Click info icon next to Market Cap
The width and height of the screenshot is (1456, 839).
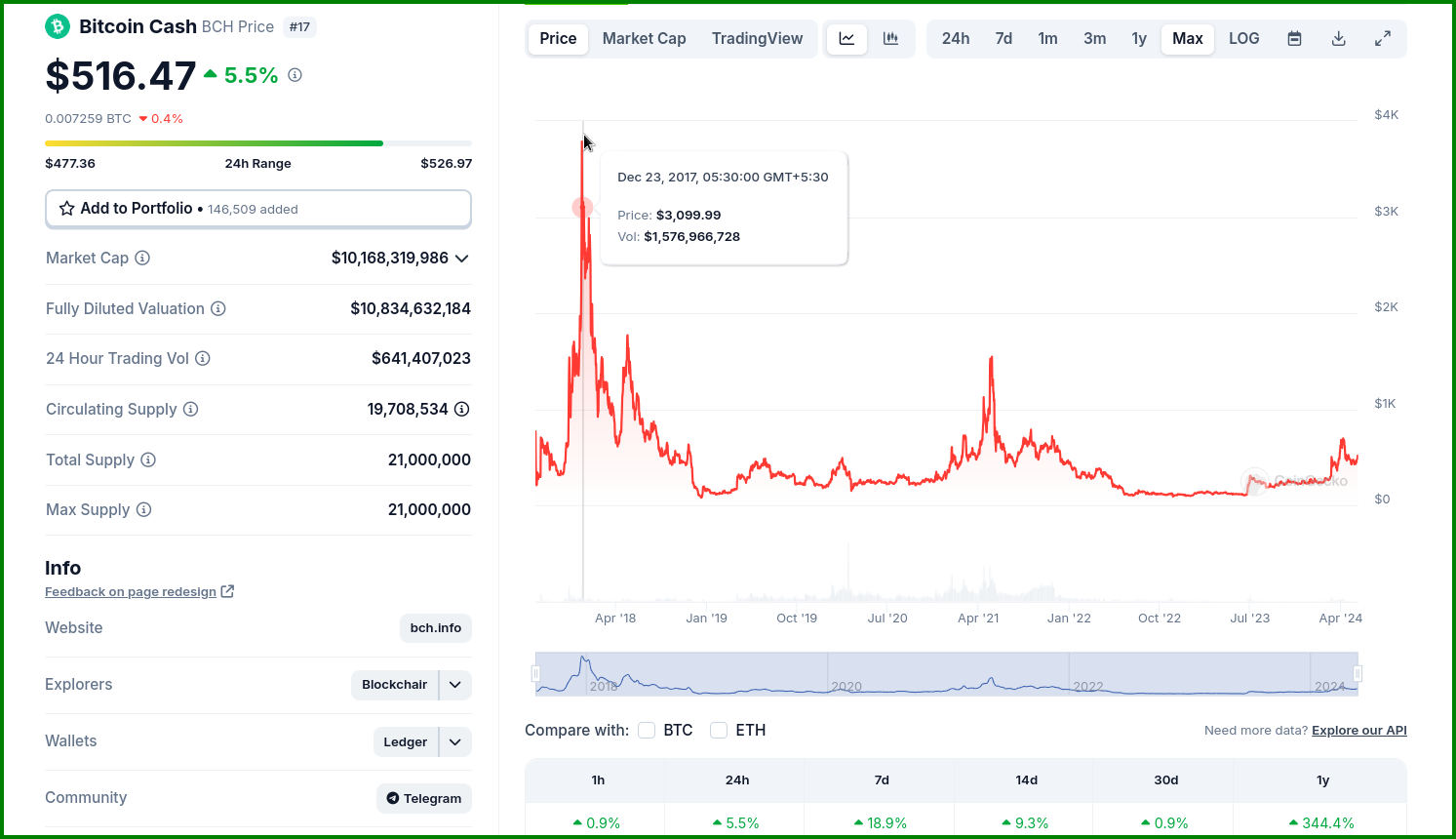pos(142,258)
